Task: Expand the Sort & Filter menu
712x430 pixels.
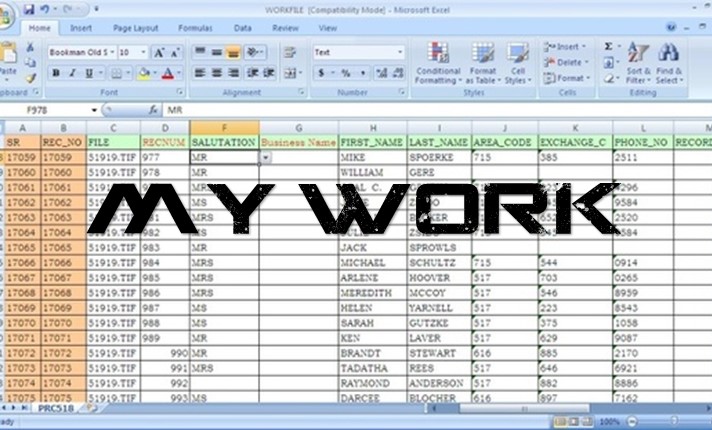Action: 638,63
